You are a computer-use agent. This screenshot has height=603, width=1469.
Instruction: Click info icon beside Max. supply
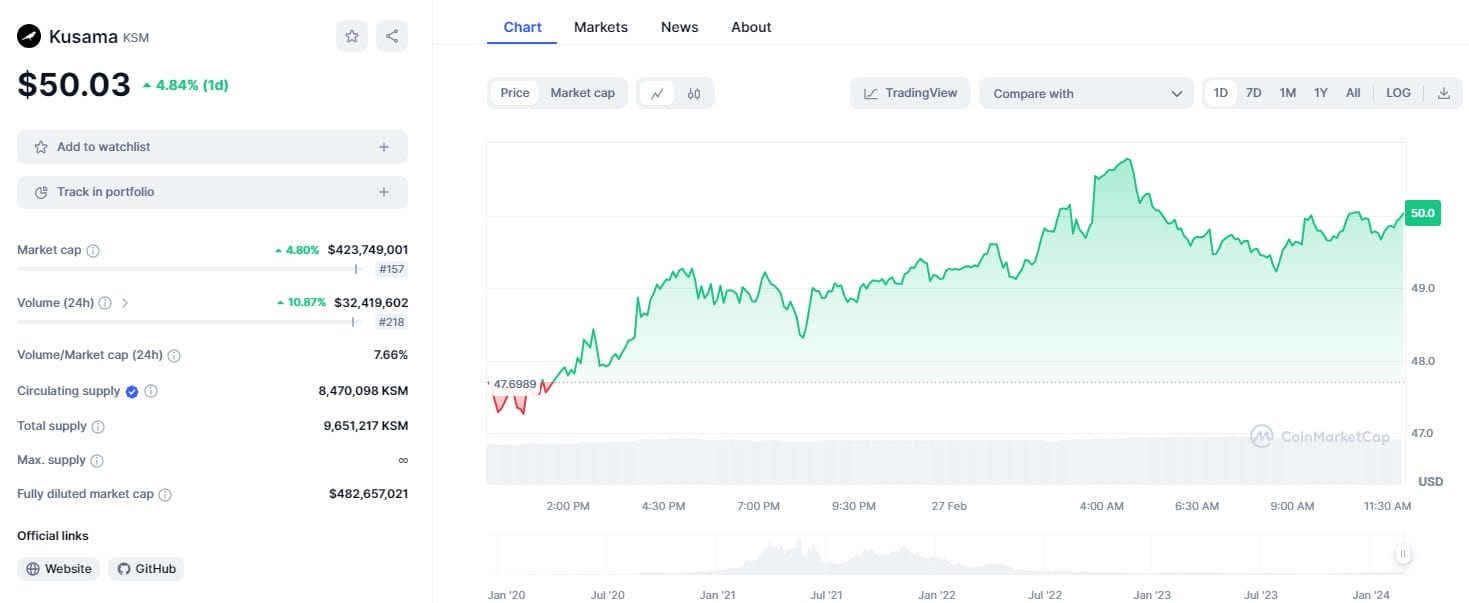pos(97,461)
